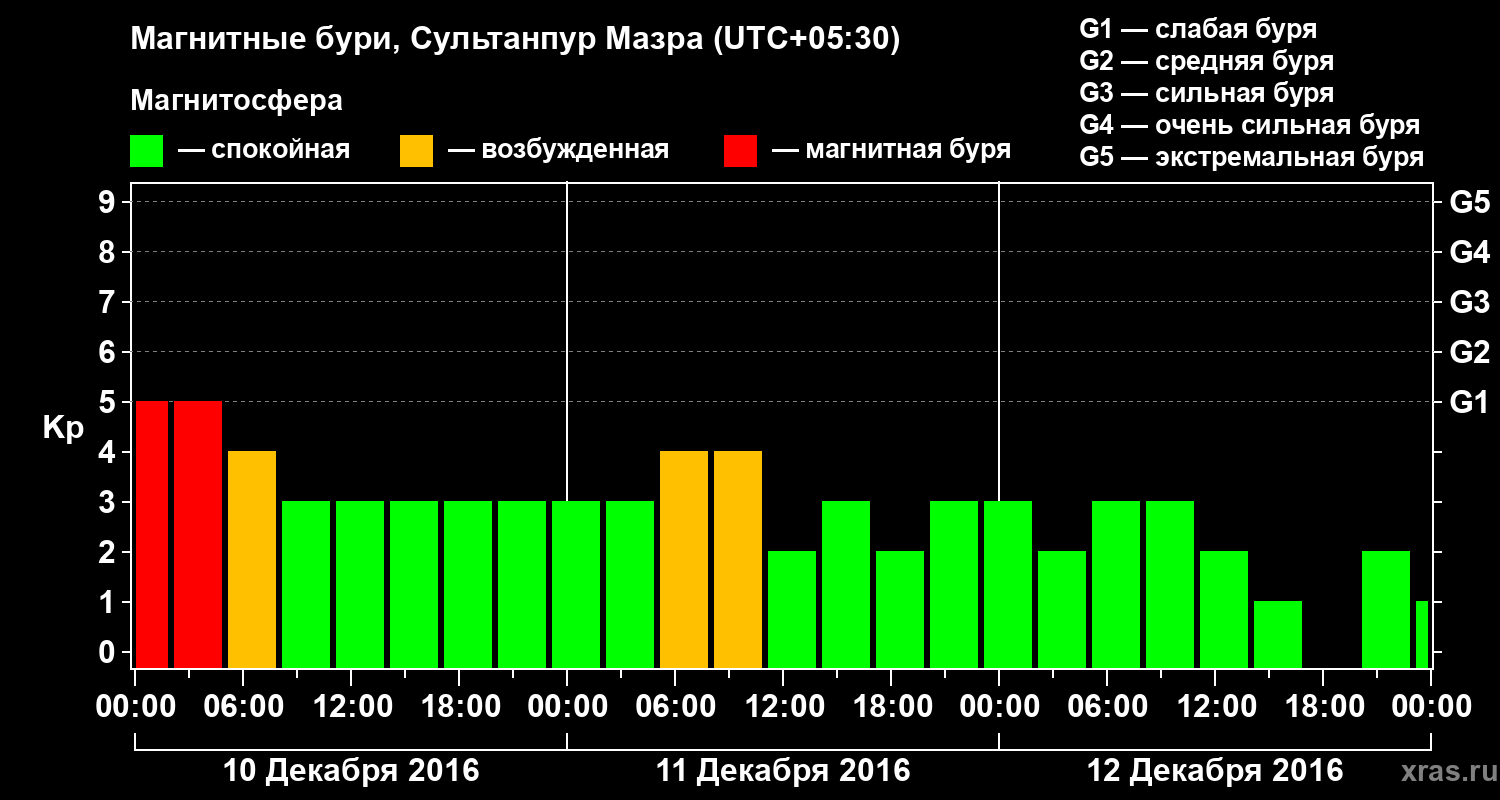Click the 'G1 — слабая буря' legend line
The width and height of the screenshot is (1500, 800).
pyautogui.click(x=1198, y=29)
